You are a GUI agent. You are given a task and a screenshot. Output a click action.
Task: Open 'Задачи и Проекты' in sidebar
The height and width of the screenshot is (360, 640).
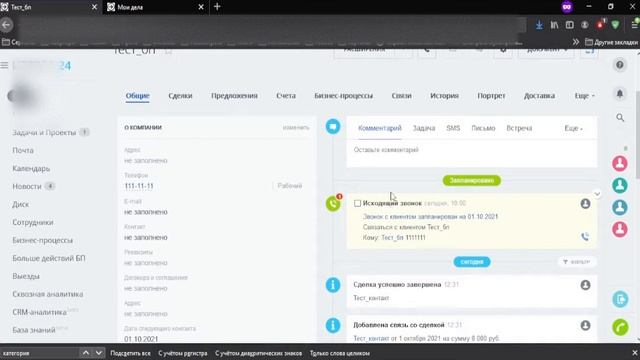44,133
